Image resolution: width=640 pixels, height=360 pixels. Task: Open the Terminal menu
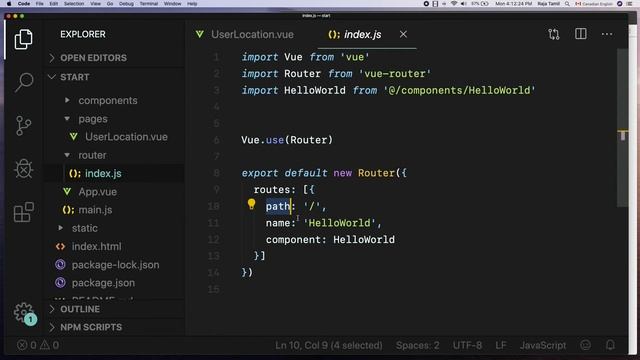149,4
